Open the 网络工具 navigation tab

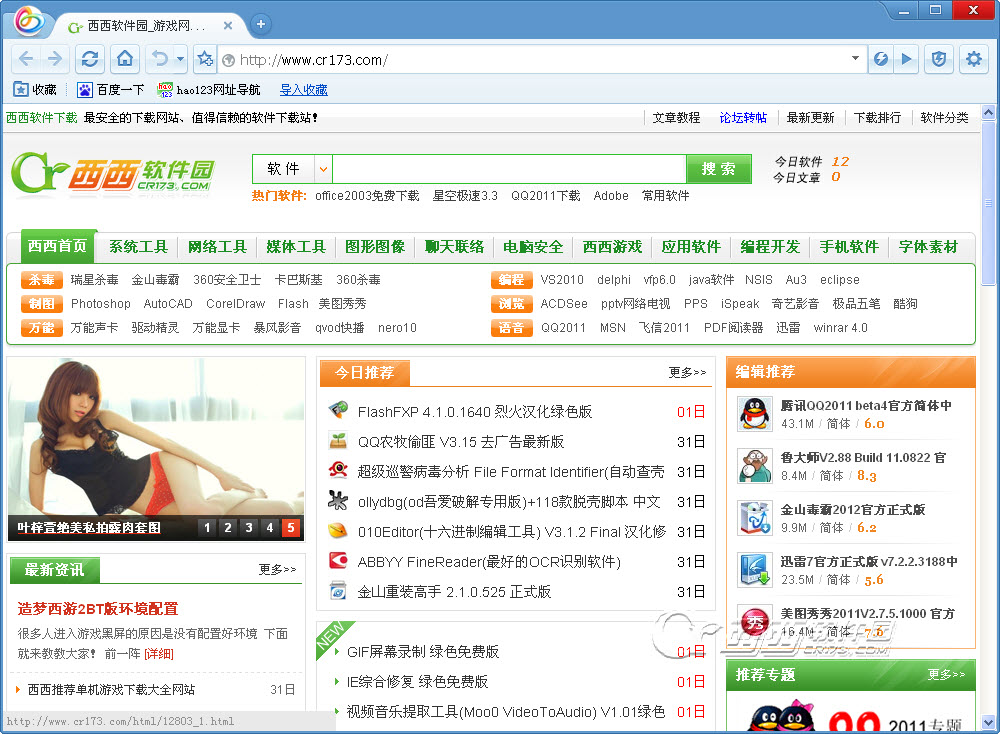pyautogui.click(x=217, y=247)
